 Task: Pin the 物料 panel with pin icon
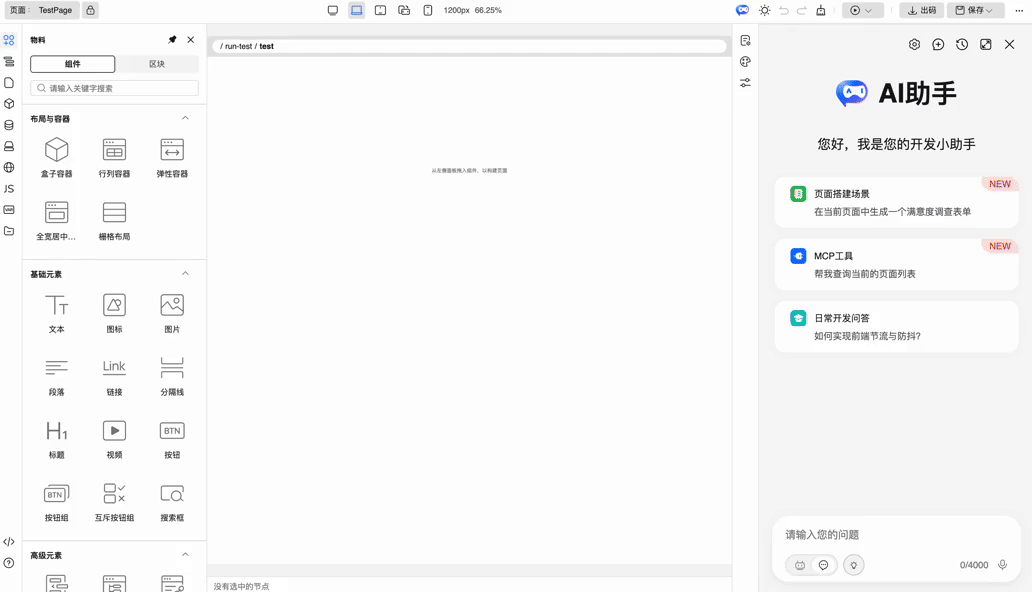172,39
